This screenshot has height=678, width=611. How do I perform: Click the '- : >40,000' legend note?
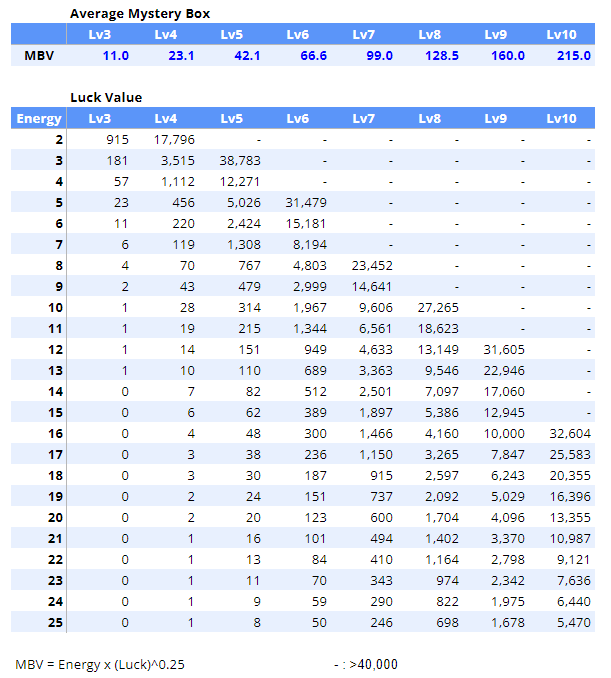(366, 664)
